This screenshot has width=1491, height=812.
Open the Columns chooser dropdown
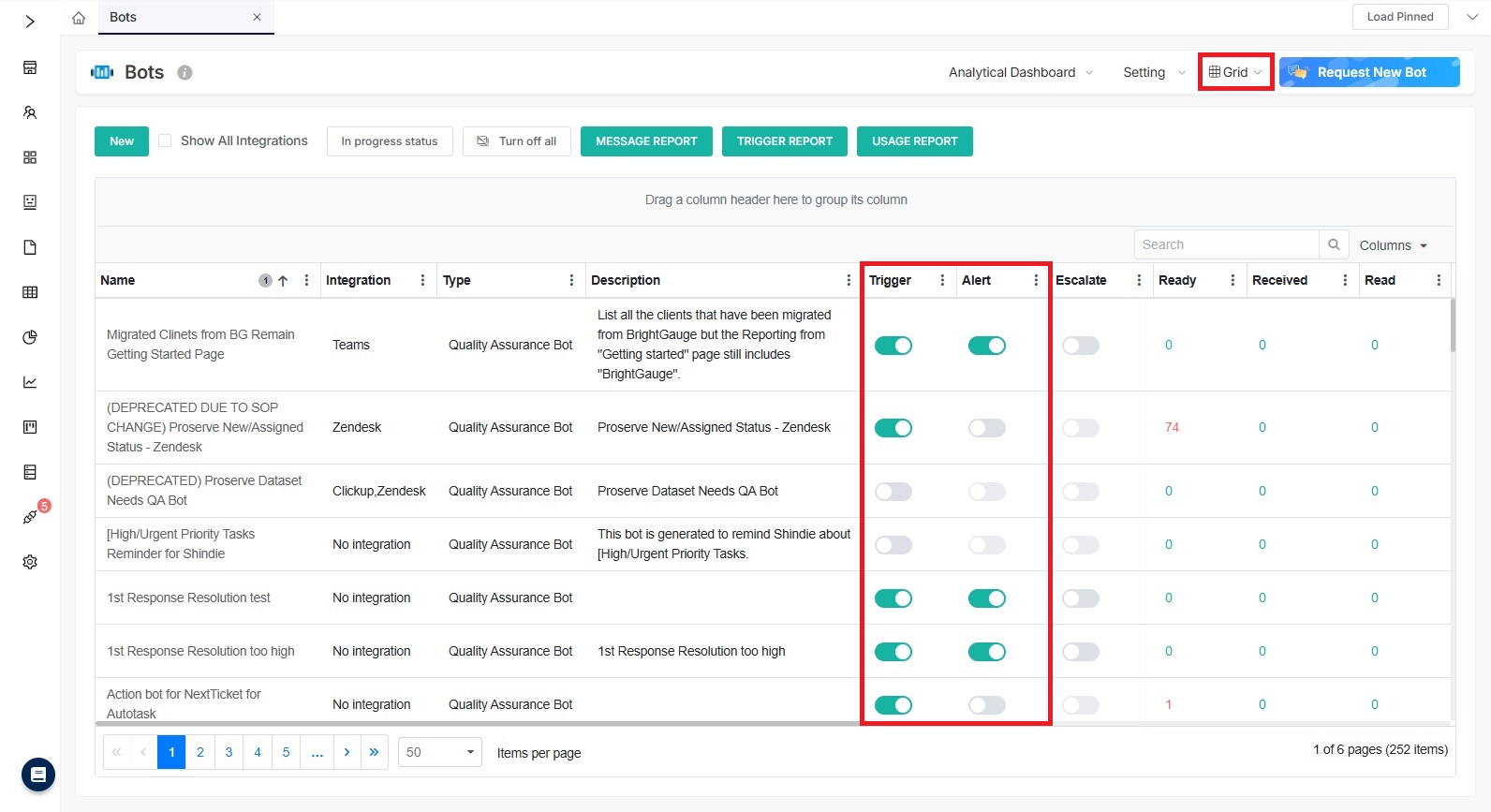click(x=1393, y=245)
